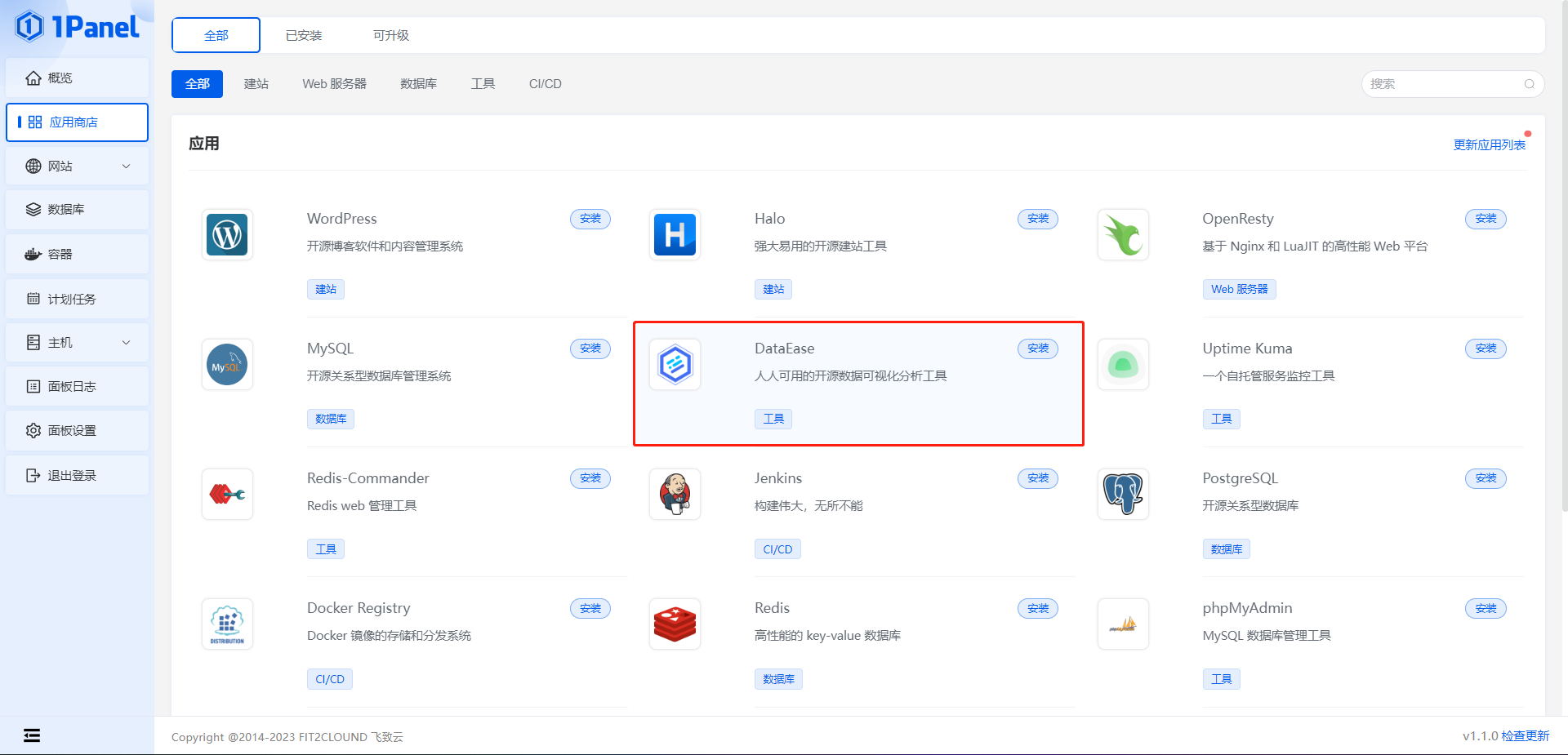
Task: Click the 1Panel logo
Action: tap(78, 27)
